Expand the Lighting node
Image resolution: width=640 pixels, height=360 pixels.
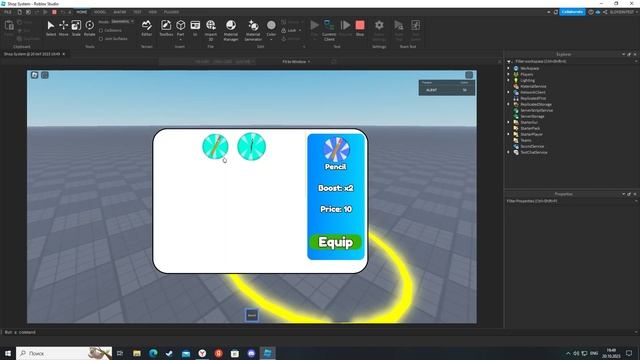[509, 80]
